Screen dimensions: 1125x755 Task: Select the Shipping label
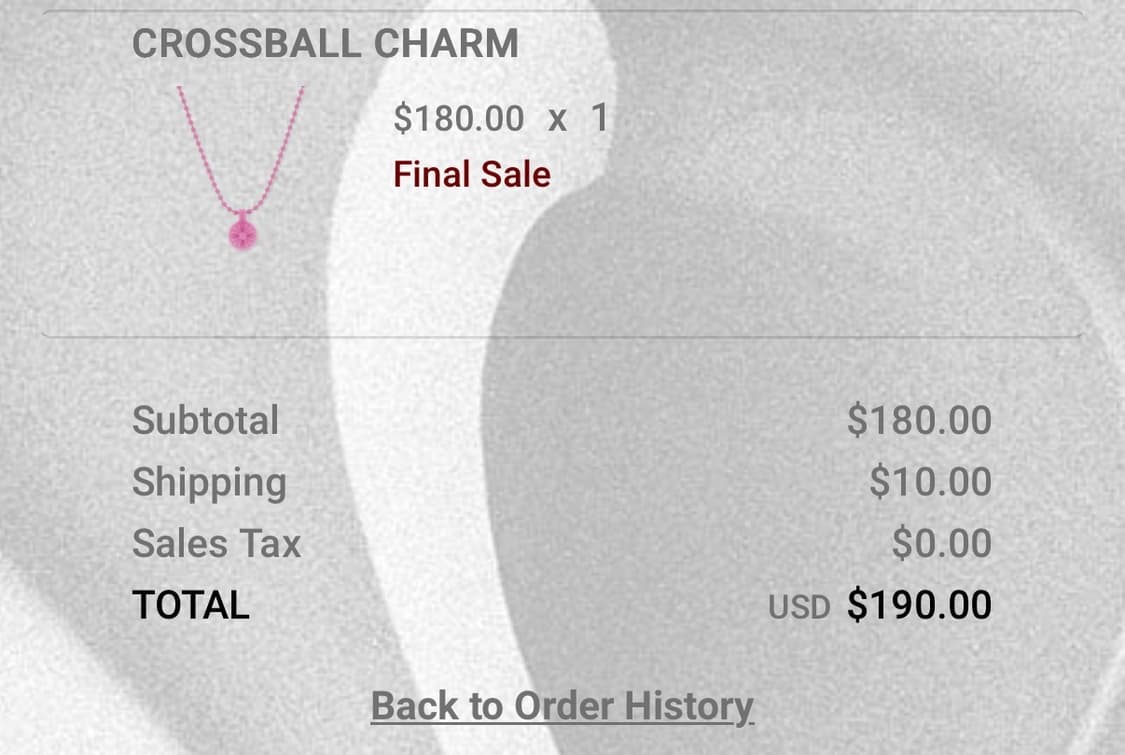tap(209, 482)
